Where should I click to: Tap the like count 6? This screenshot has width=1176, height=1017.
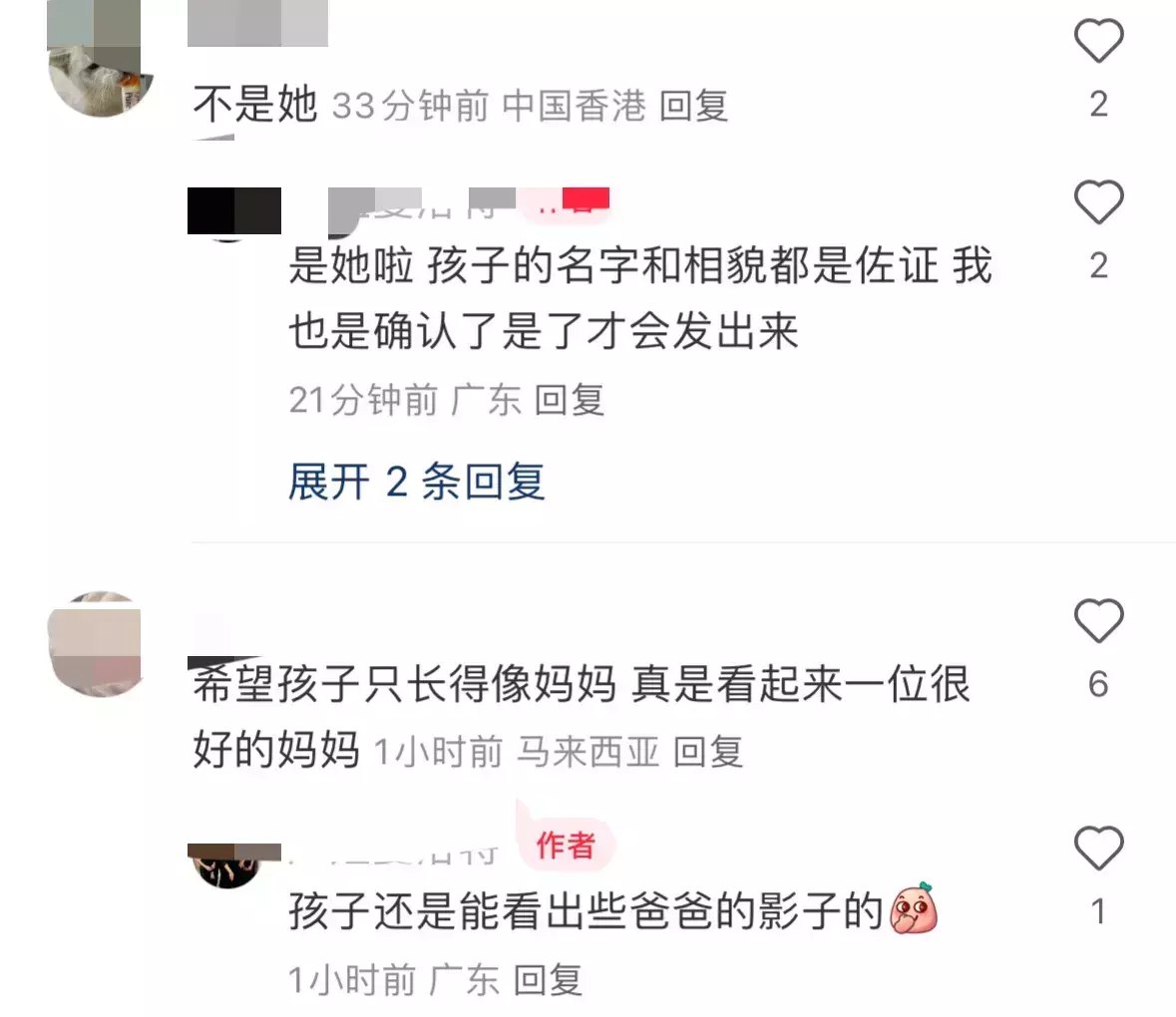pos(1098,684)
